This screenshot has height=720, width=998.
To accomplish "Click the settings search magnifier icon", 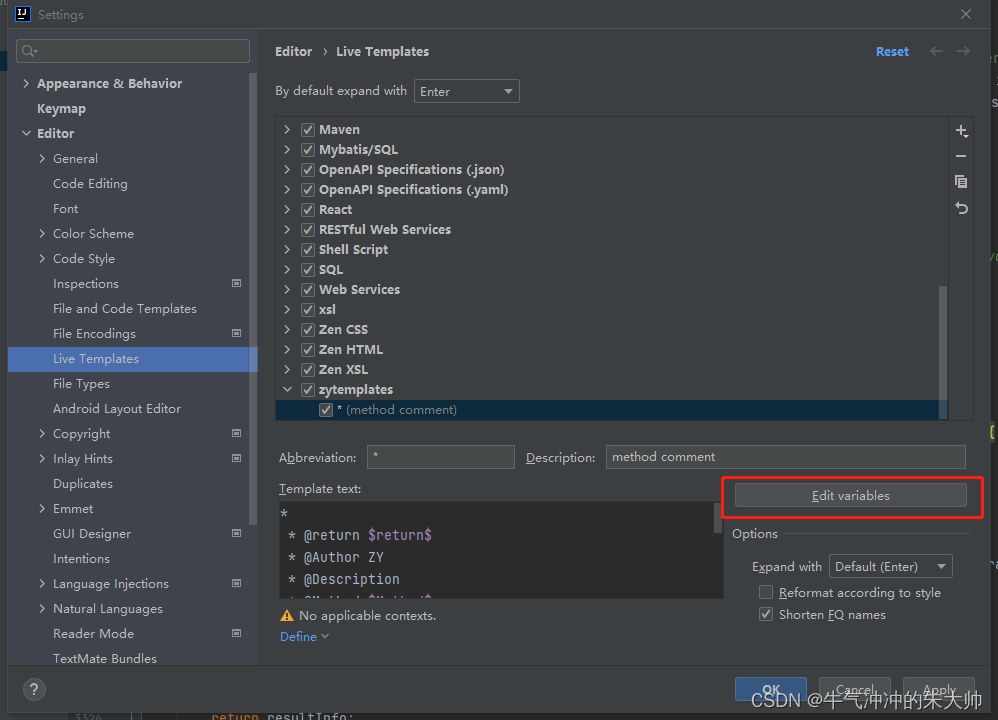I will tap(29, 51).
